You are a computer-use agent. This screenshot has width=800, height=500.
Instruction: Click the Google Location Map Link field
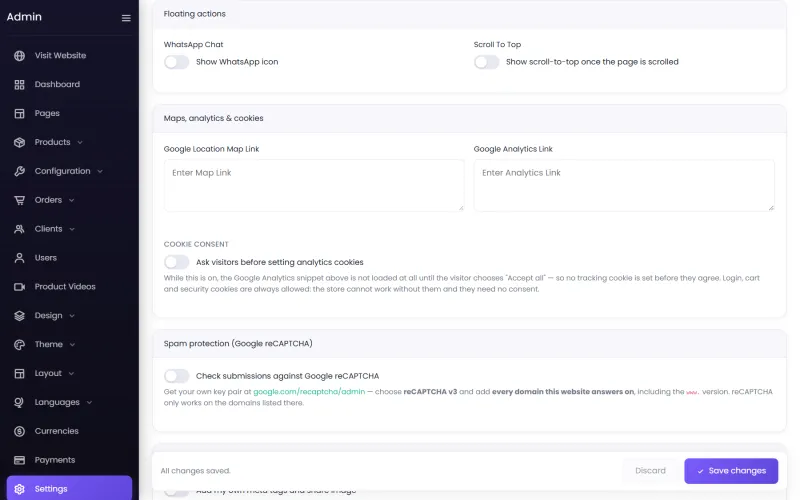[x=314, y=186]
